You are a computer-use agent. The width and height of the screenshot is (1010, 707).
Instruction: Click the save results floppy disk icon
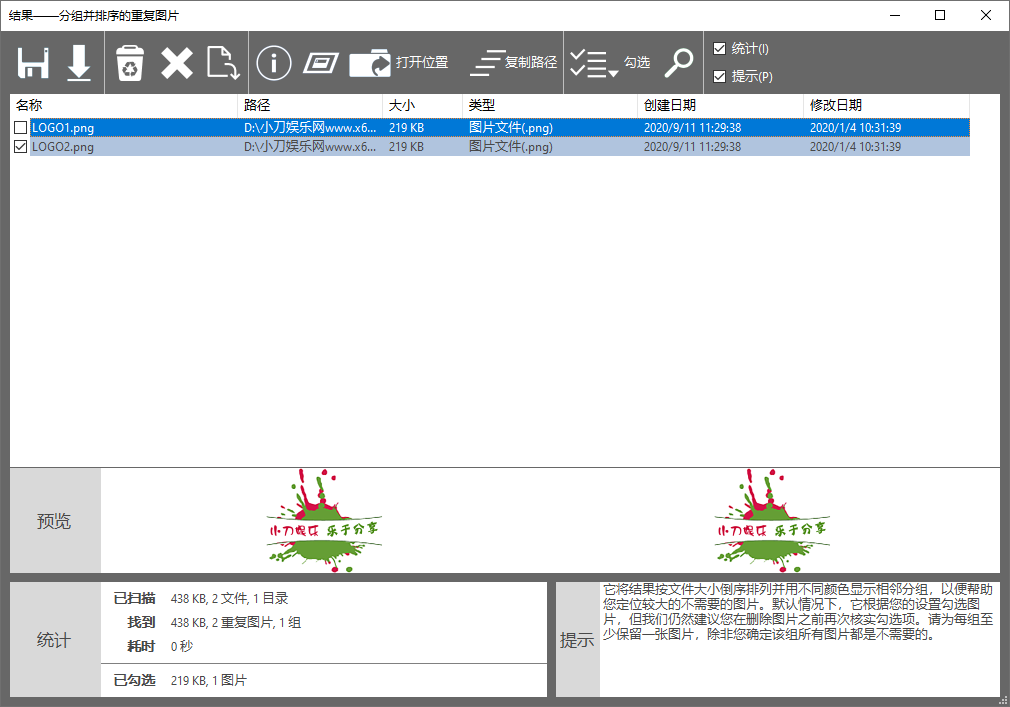33,63
